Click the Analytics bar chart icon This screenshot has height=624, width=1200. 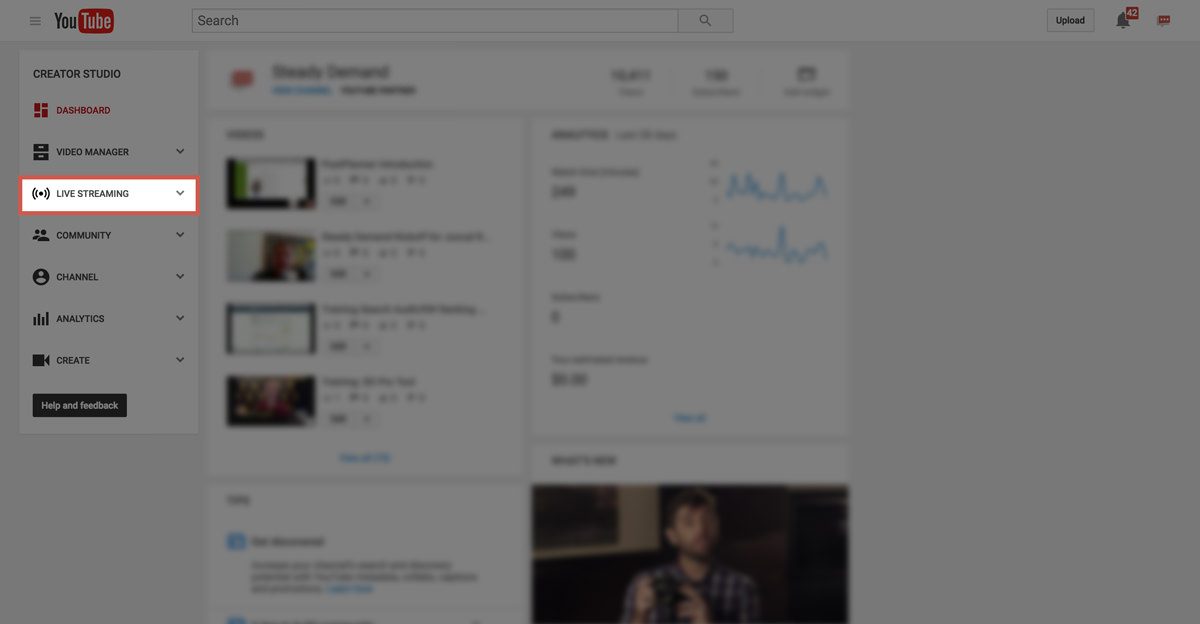click(x=41, y=319)
